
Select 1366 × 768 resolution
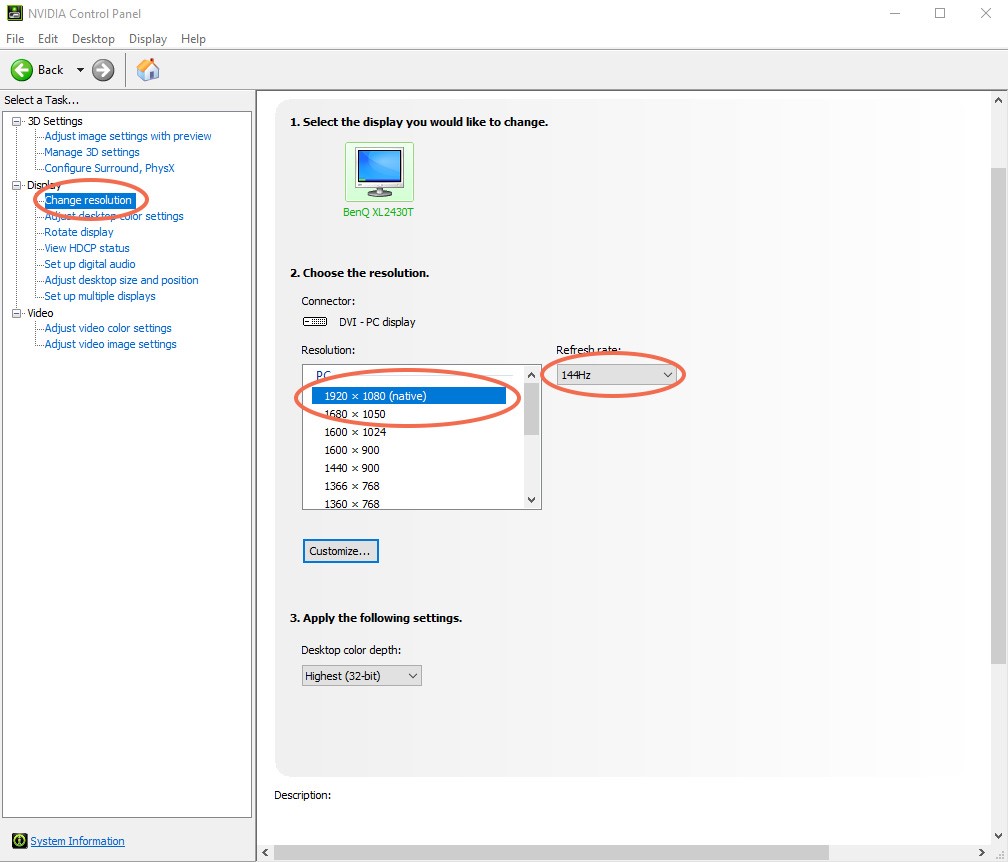click(352, 486)
